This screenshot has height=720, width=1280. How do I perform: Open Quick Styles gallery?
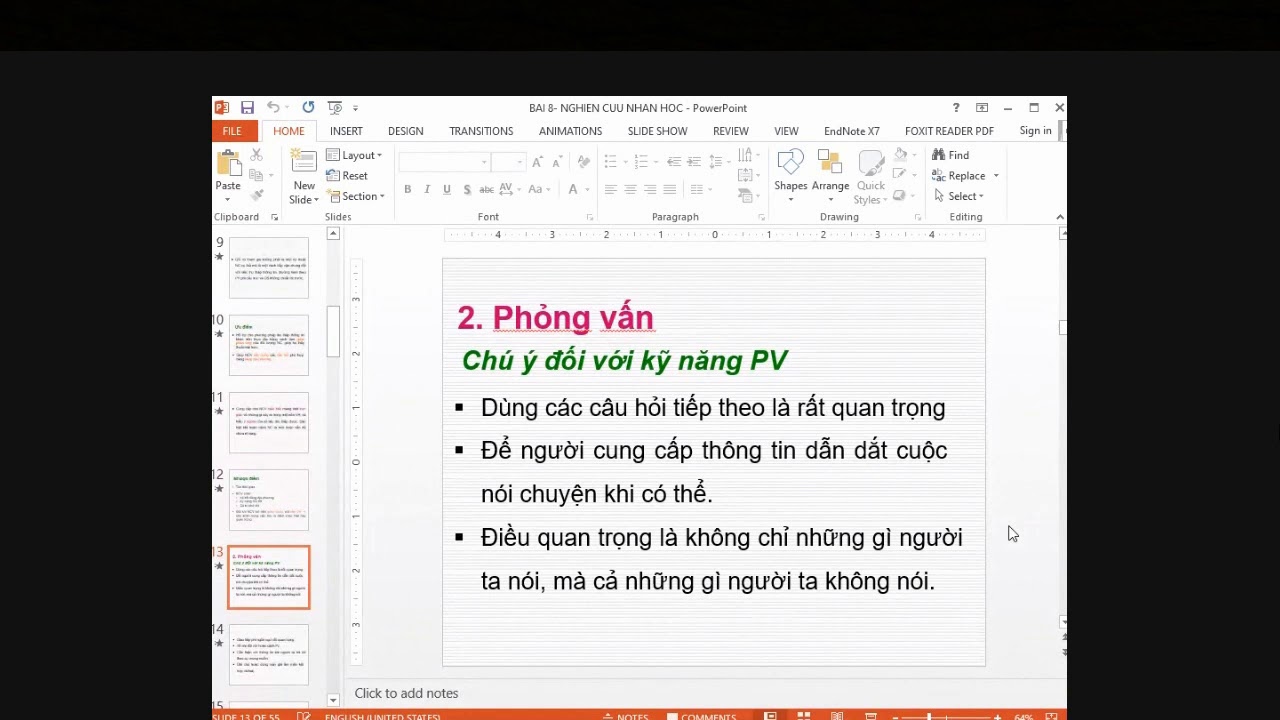point(871,177)
